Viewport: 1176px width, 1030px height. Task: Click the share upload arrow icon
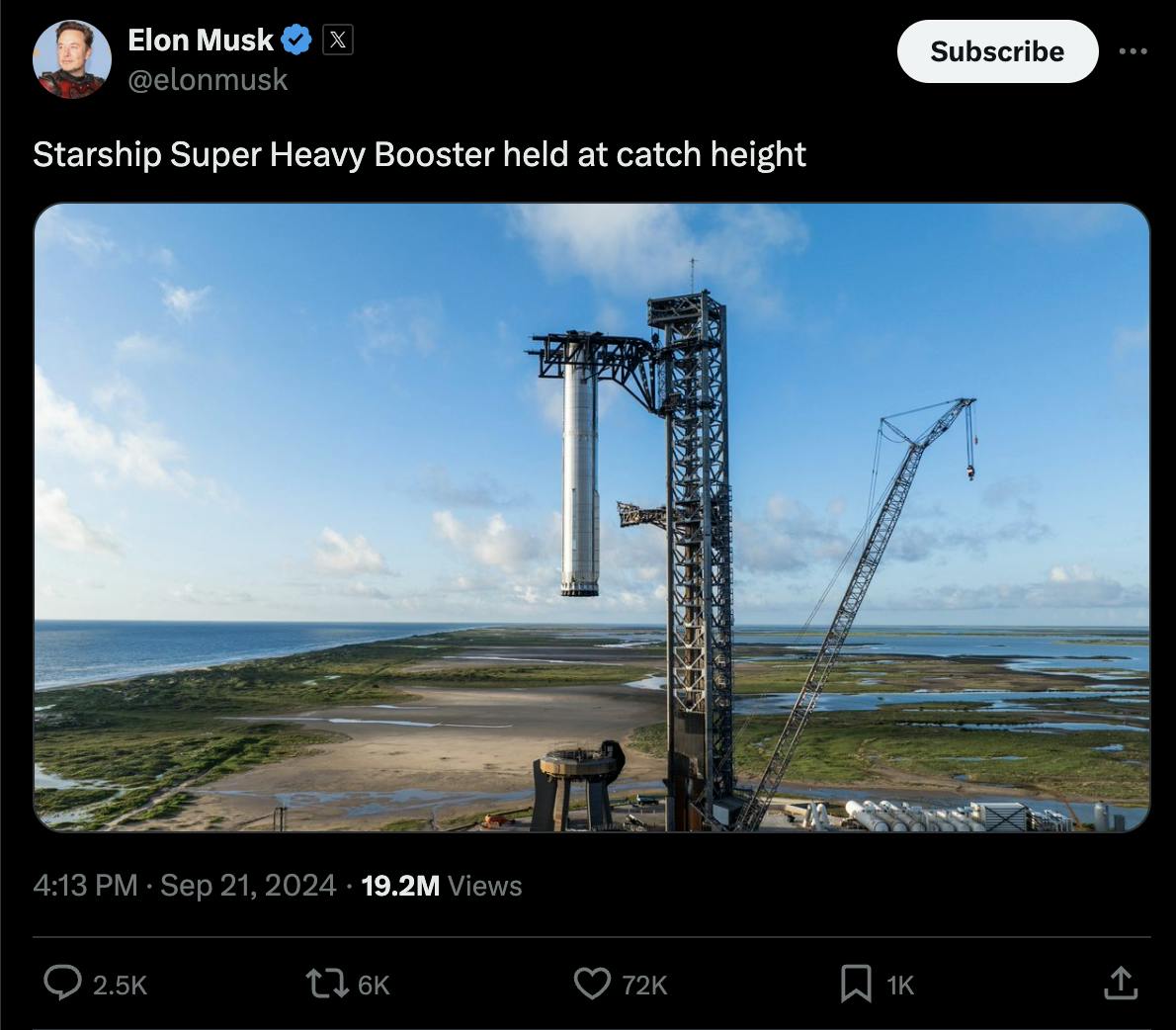point(1121,984)
